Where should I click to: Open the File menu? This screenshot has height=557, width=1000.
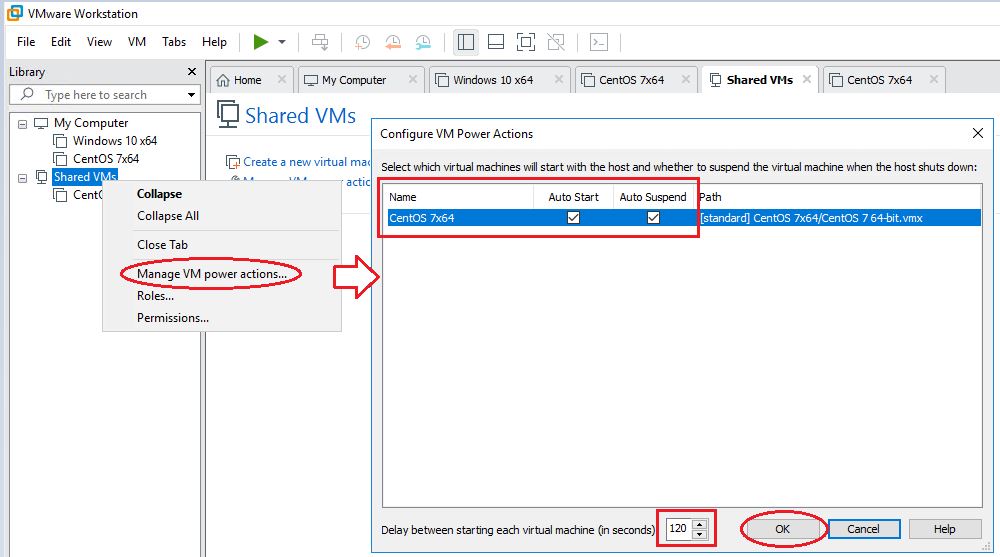point(26,42)
